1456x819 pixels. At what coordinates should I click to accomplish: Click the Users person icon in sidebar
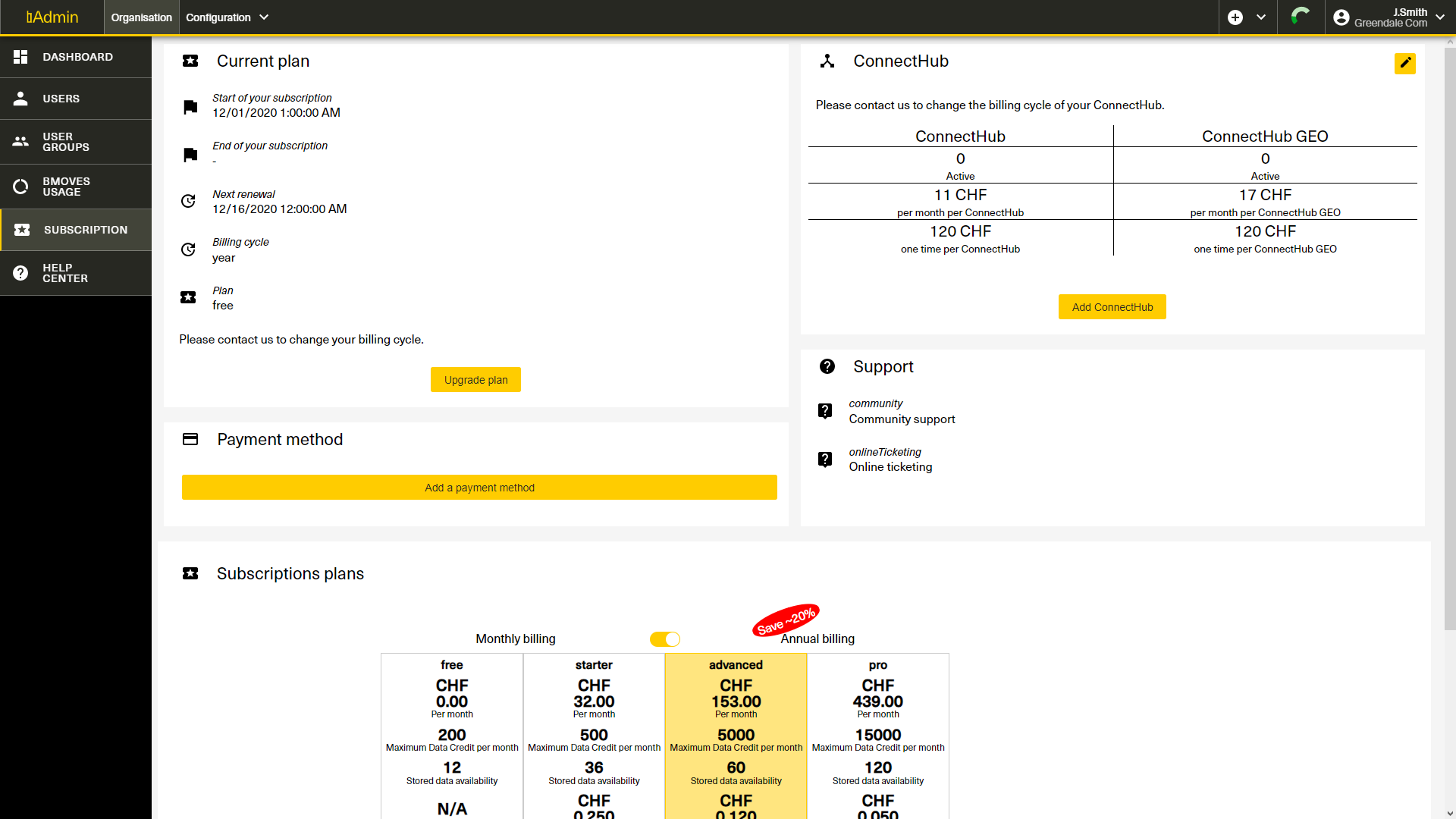tap(20, 99)
